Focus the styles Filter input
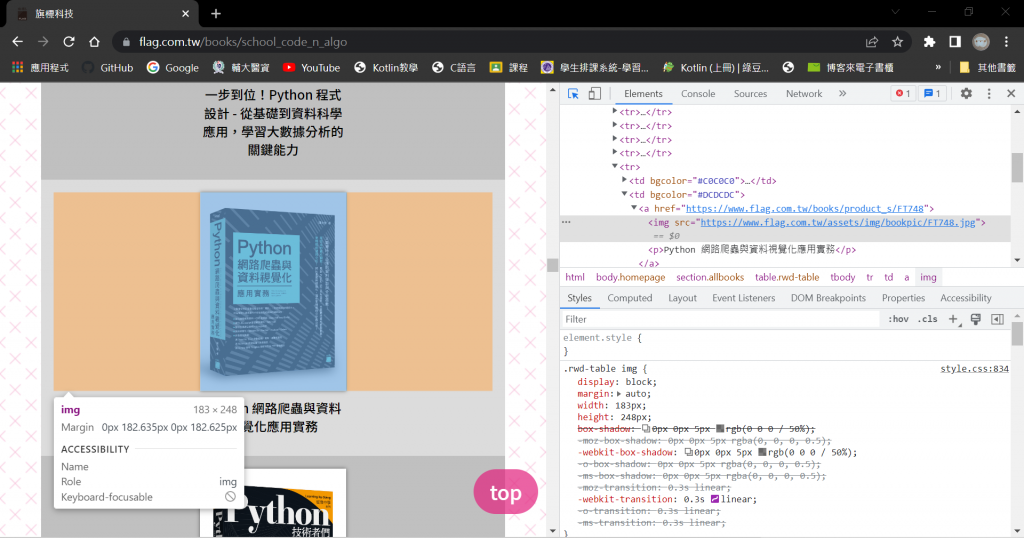This screenshot has width=1024, height=538. pos(720,319)
